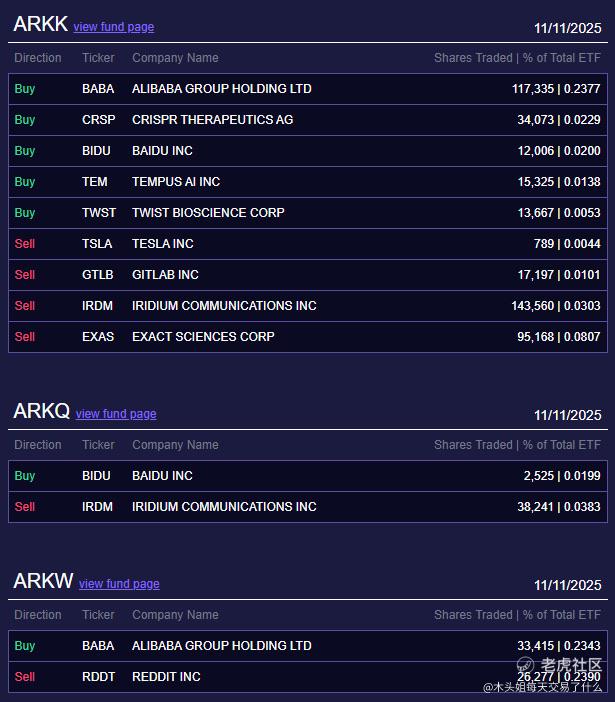Select the TEMPUS AI INC company name
Screen dimensions: 615x702
pyautogui.click(x=176, y=182)
